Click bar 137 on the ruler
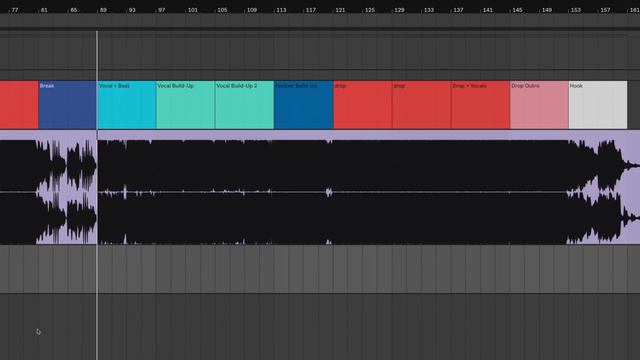This screenshot has height=360, width=640. coord(458,10)
